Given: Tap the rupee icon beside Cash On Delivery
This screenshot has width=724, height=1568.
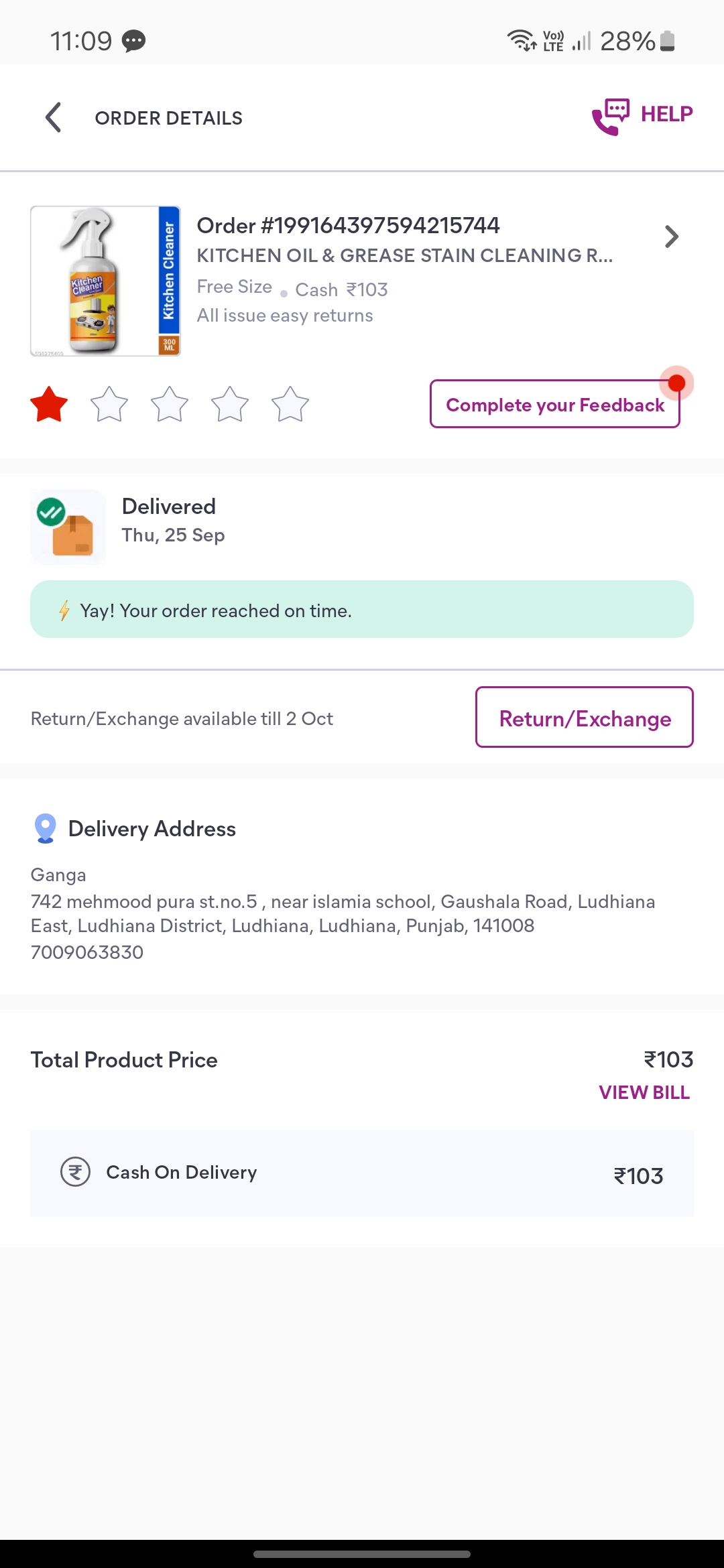Looking at the screenshot, I should (x=75, y=1173).
